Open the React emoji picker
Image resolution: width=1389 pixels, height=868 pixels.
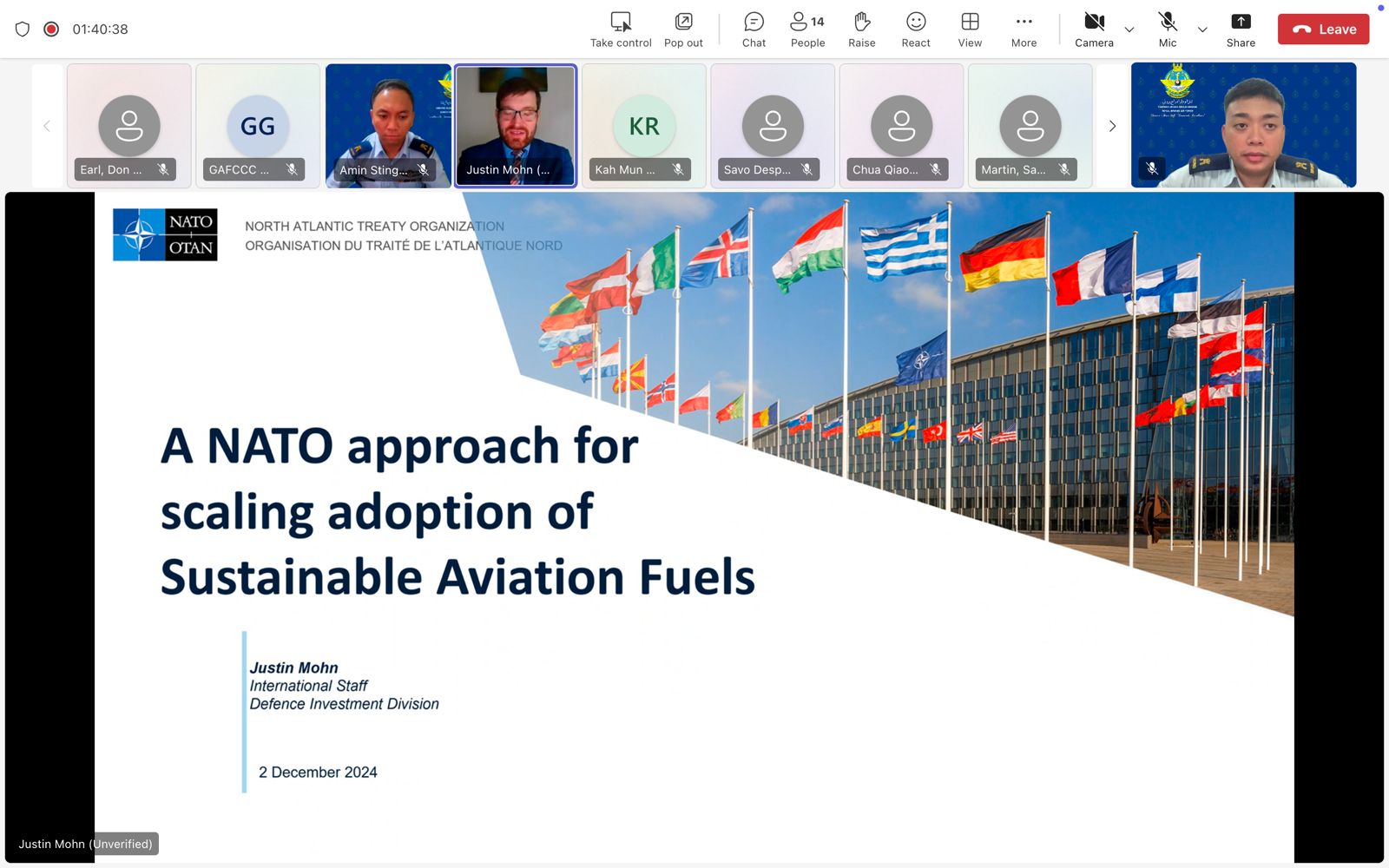916,30
